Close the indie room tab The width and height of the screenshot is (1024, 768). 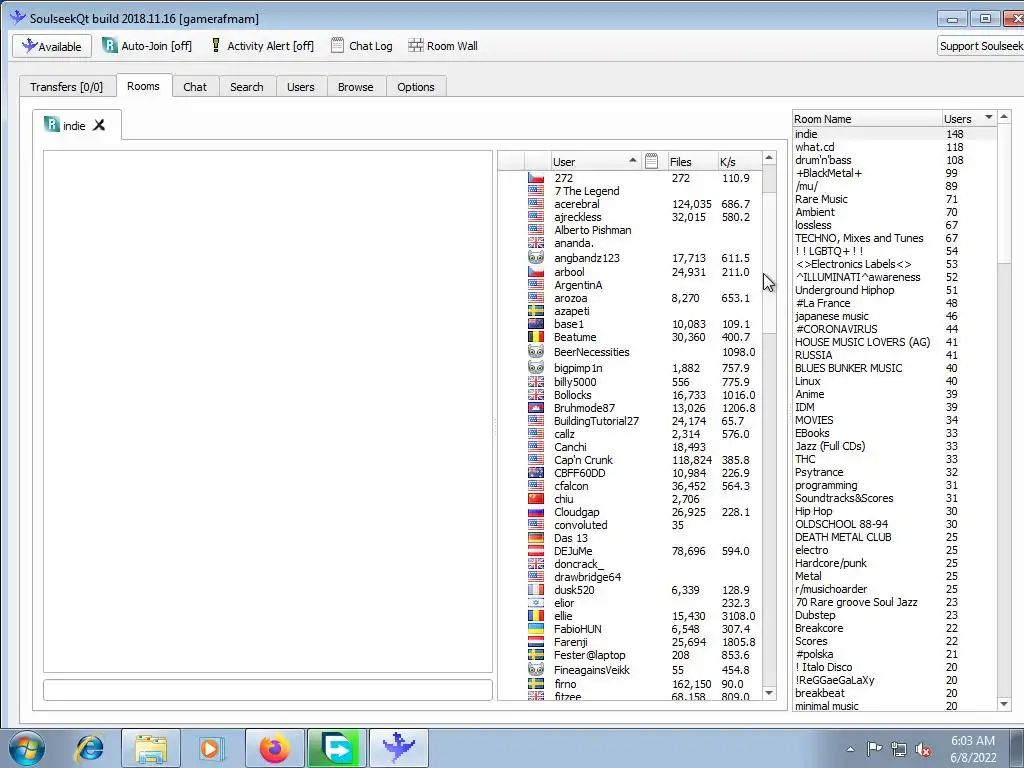tap(99, 125)
